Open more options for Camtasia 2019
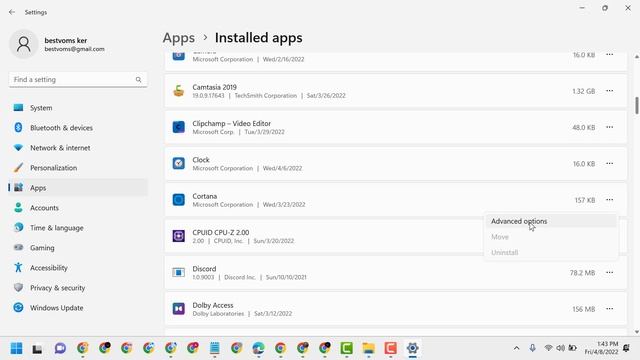 609,91
